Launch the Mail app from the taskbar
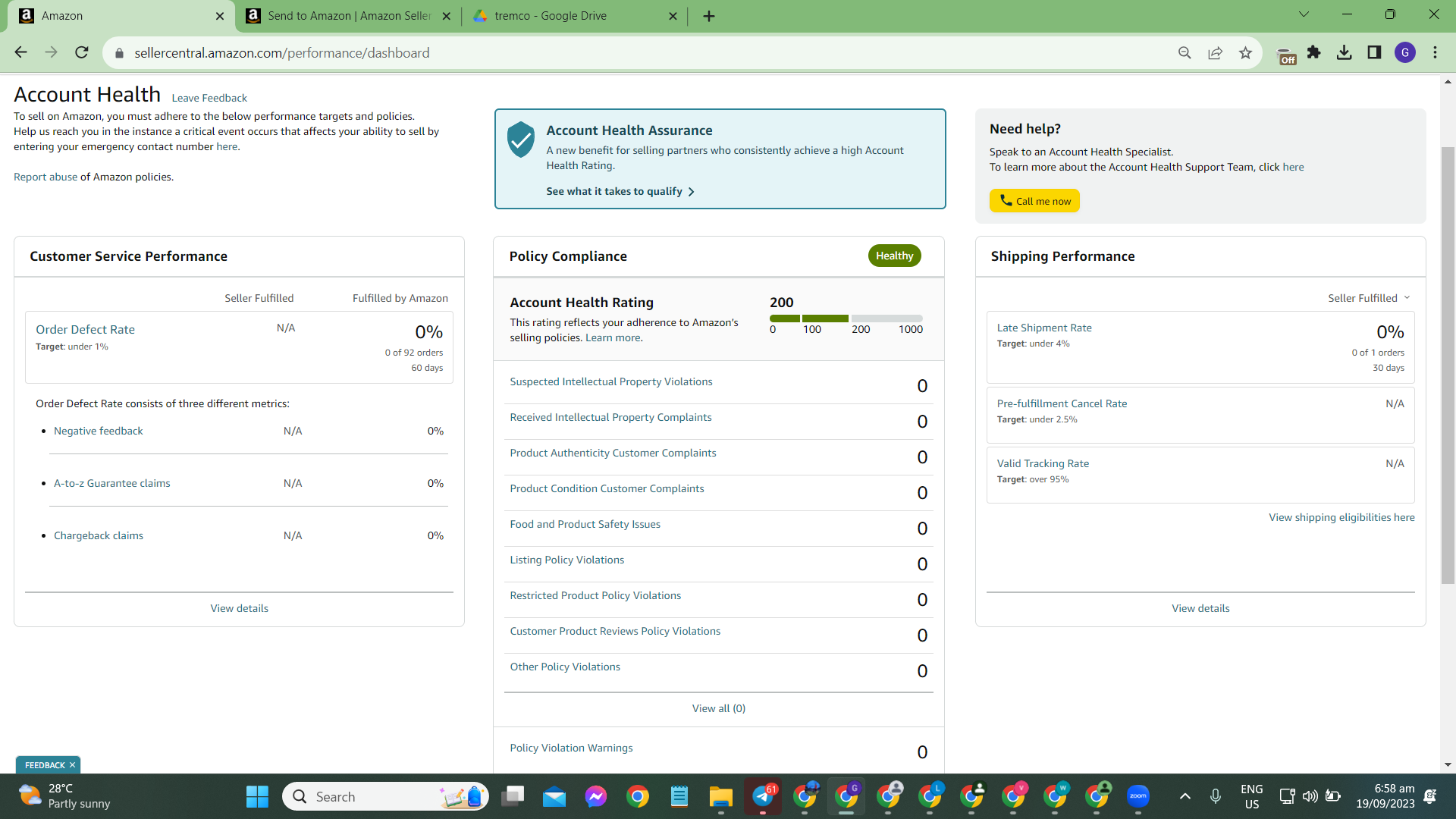 [554, 796]
